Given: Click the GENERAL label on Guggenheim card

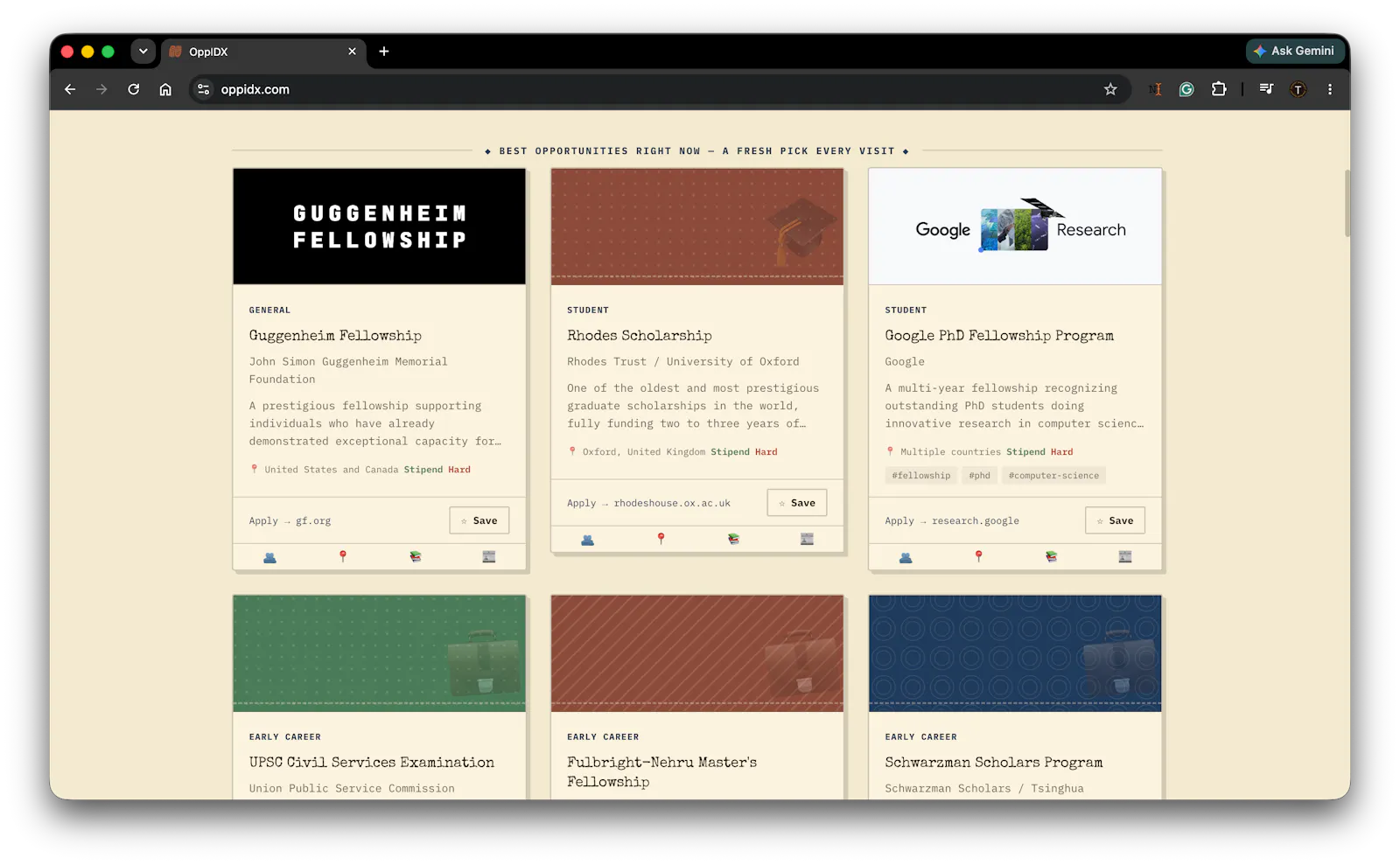Looking at the screenshot, I should (x=269, y=310).
